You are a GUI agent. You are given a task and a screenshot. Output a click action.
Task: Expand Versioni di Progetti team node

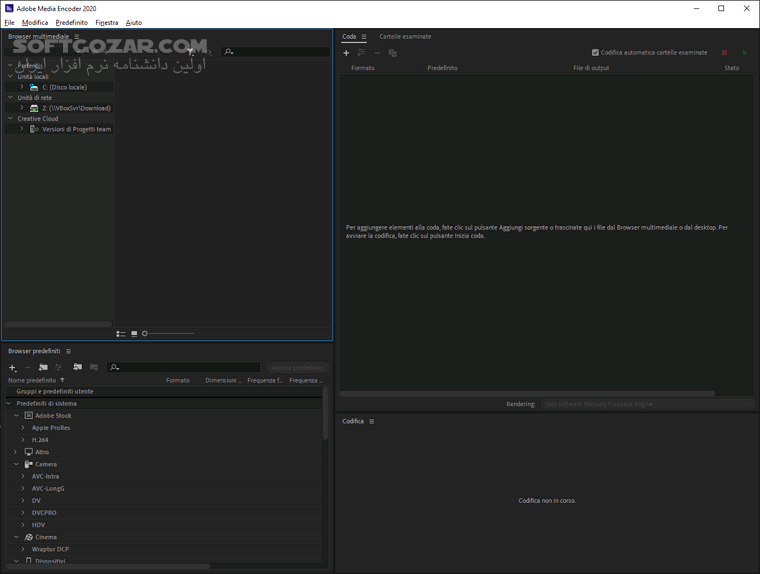coord(22,128)
